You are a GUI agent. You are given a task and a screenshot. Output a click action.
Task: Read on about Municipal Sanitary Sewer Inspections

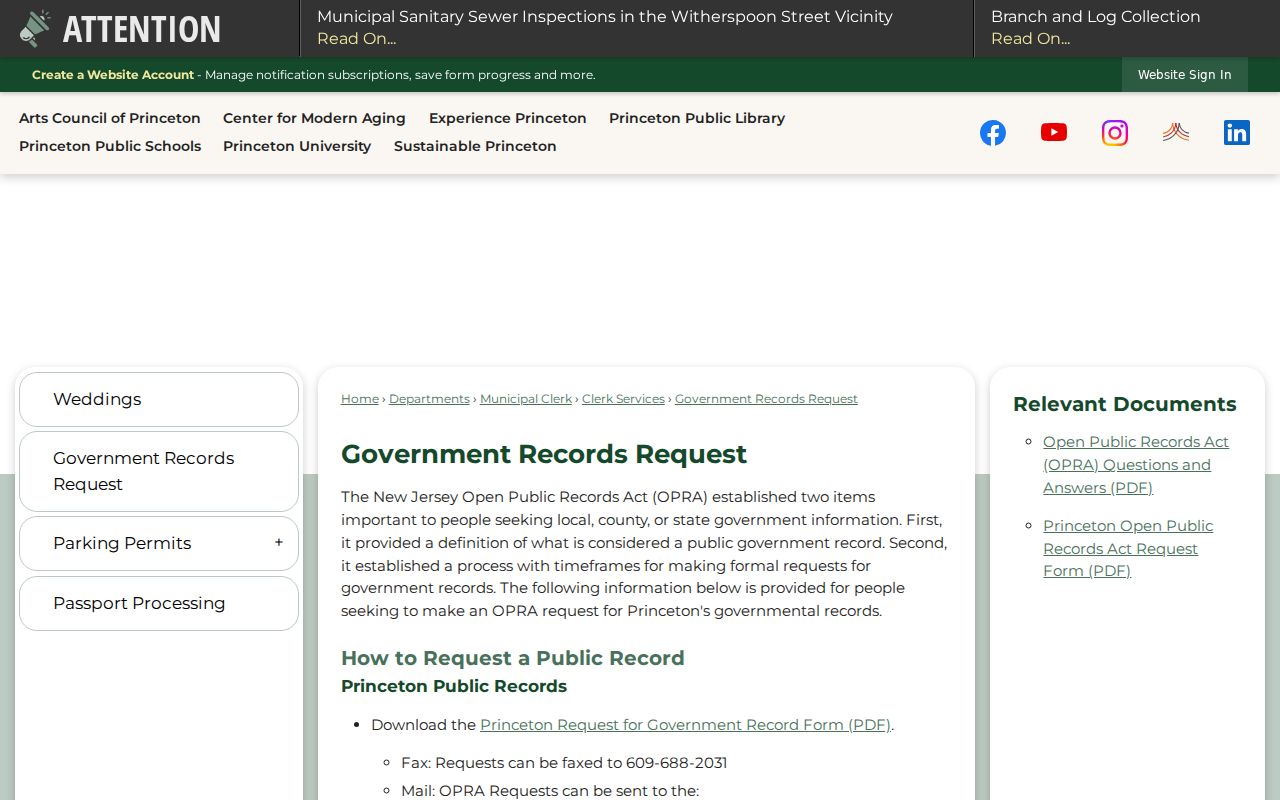point(356,39)
